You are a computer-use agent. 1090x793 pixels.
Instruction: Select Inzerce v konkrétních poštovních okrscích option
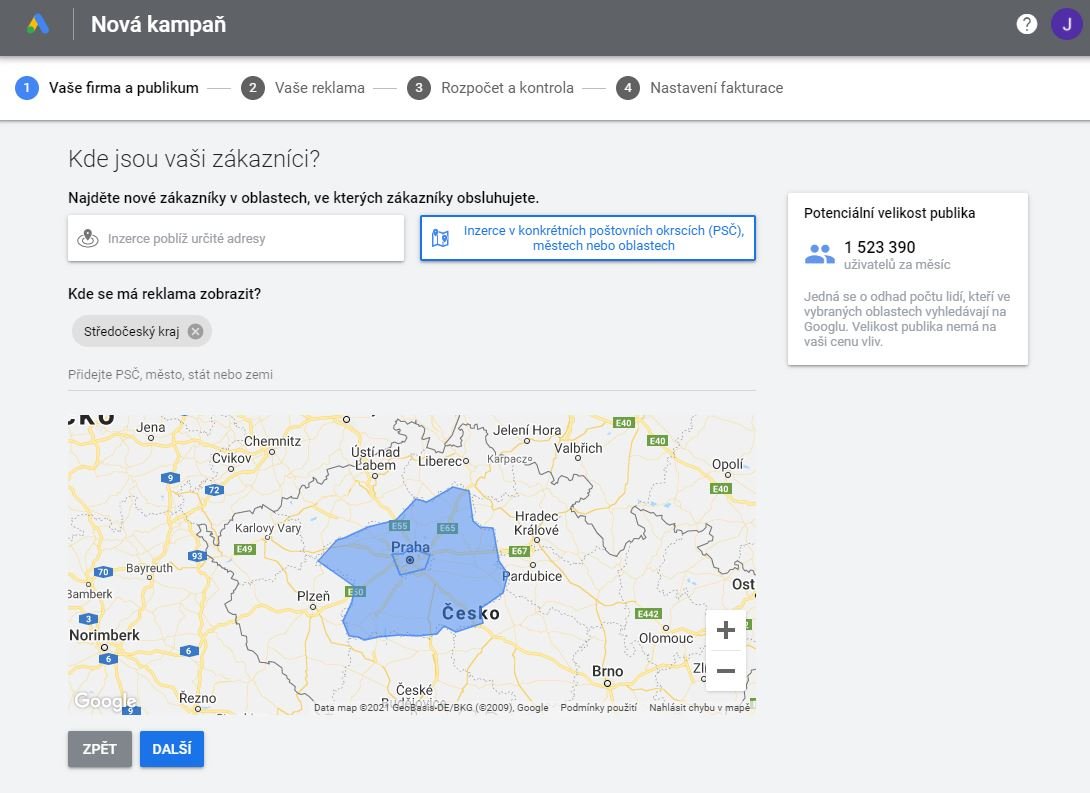(x=587, y=238)
